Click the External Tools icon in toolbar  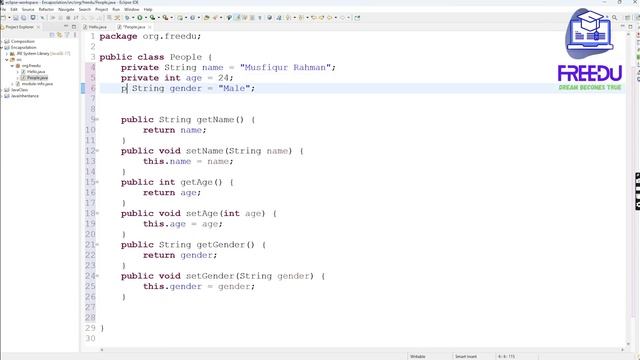tap(165, 18)
